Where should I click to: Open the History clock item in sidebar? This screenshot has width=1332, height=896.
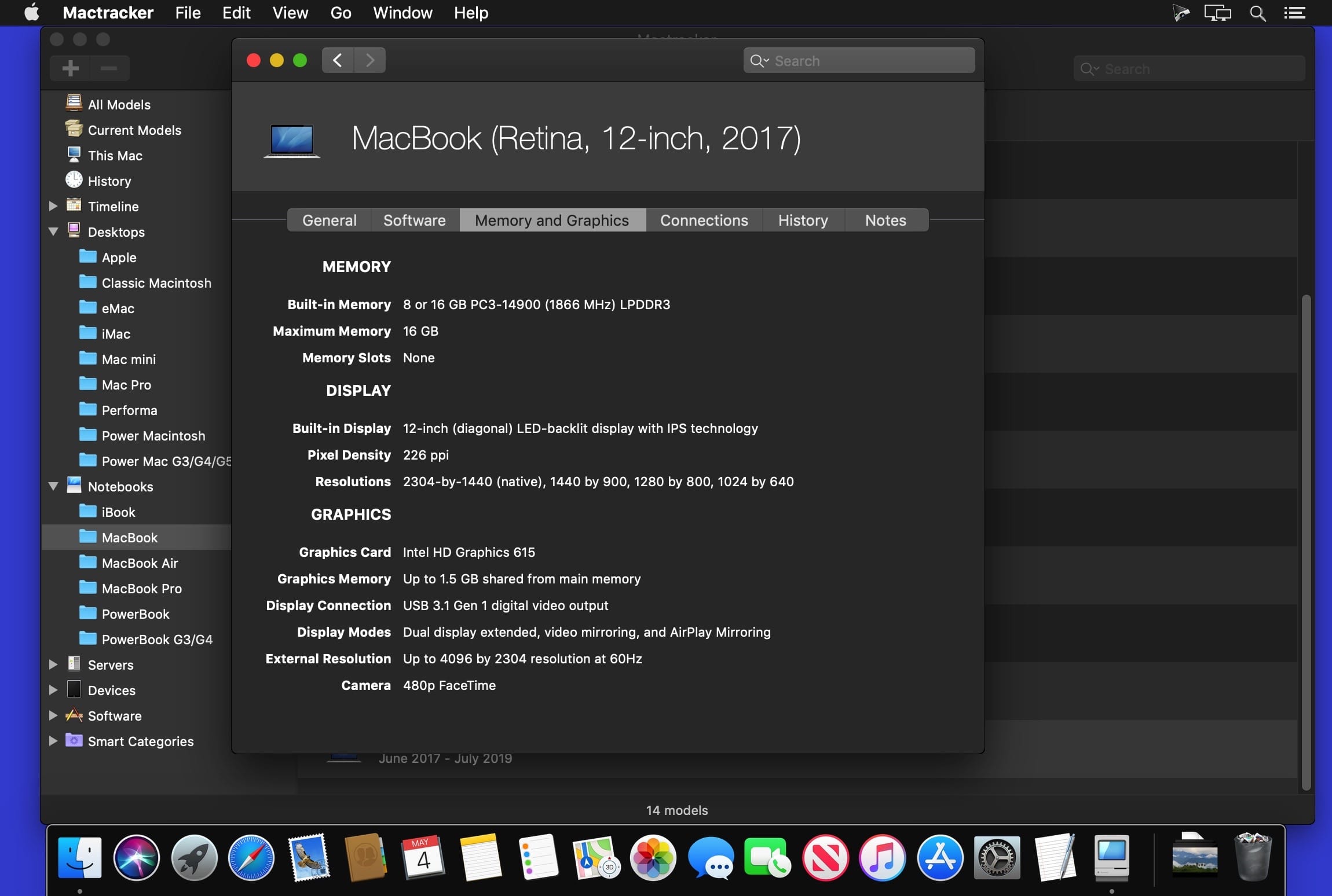point(109,181)
